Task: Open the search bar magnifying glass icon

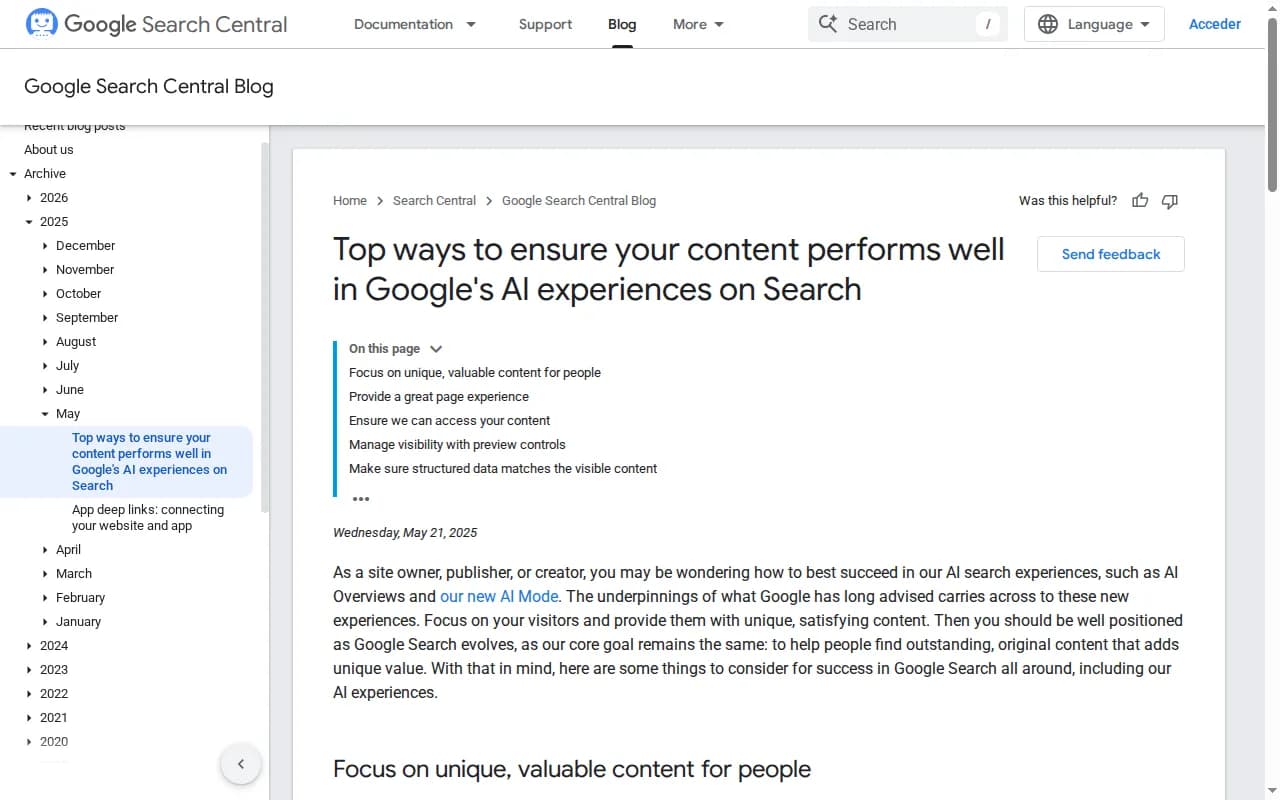Action: coord(829,23)
